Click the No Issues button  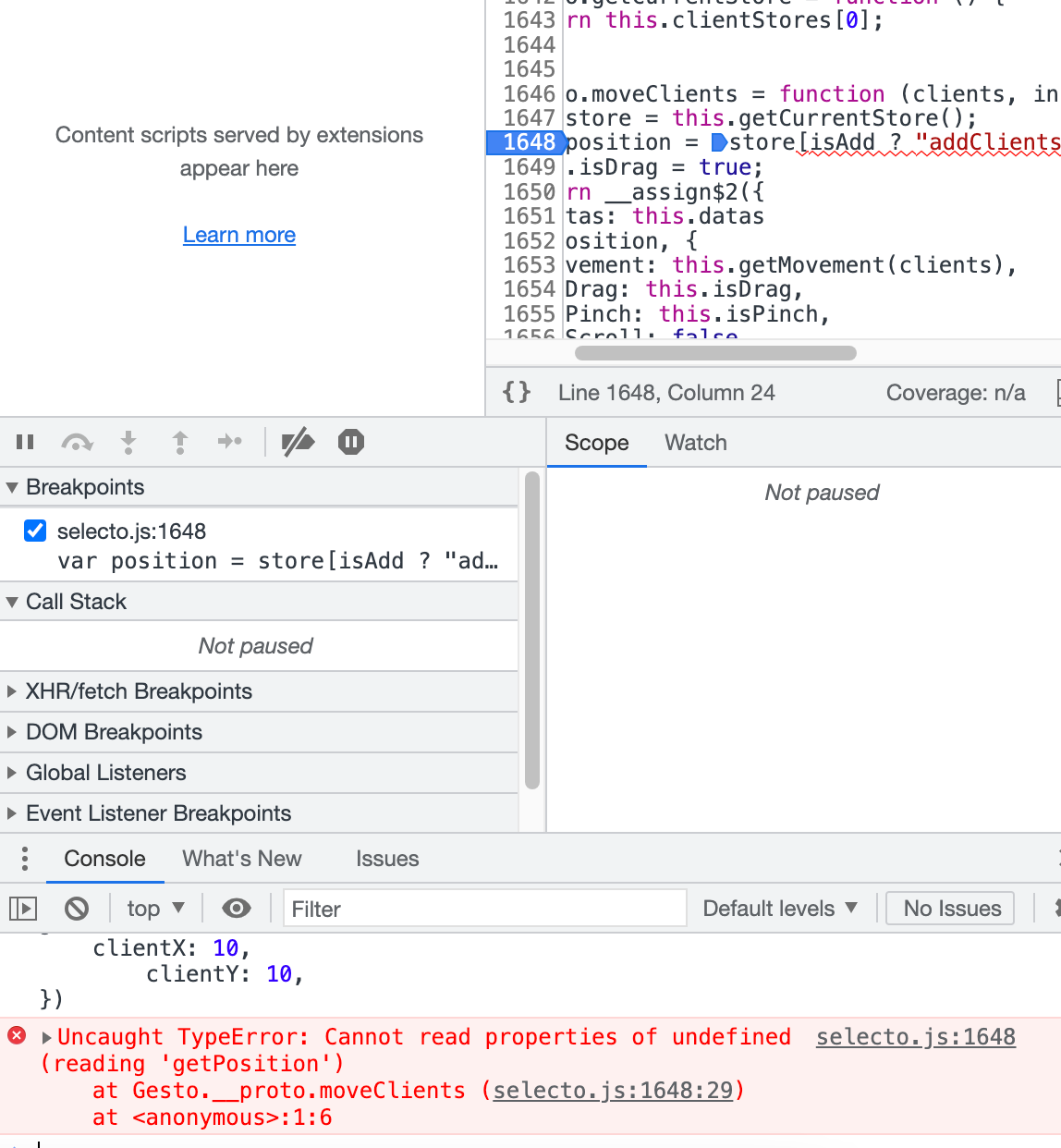[x=952, y=909]
